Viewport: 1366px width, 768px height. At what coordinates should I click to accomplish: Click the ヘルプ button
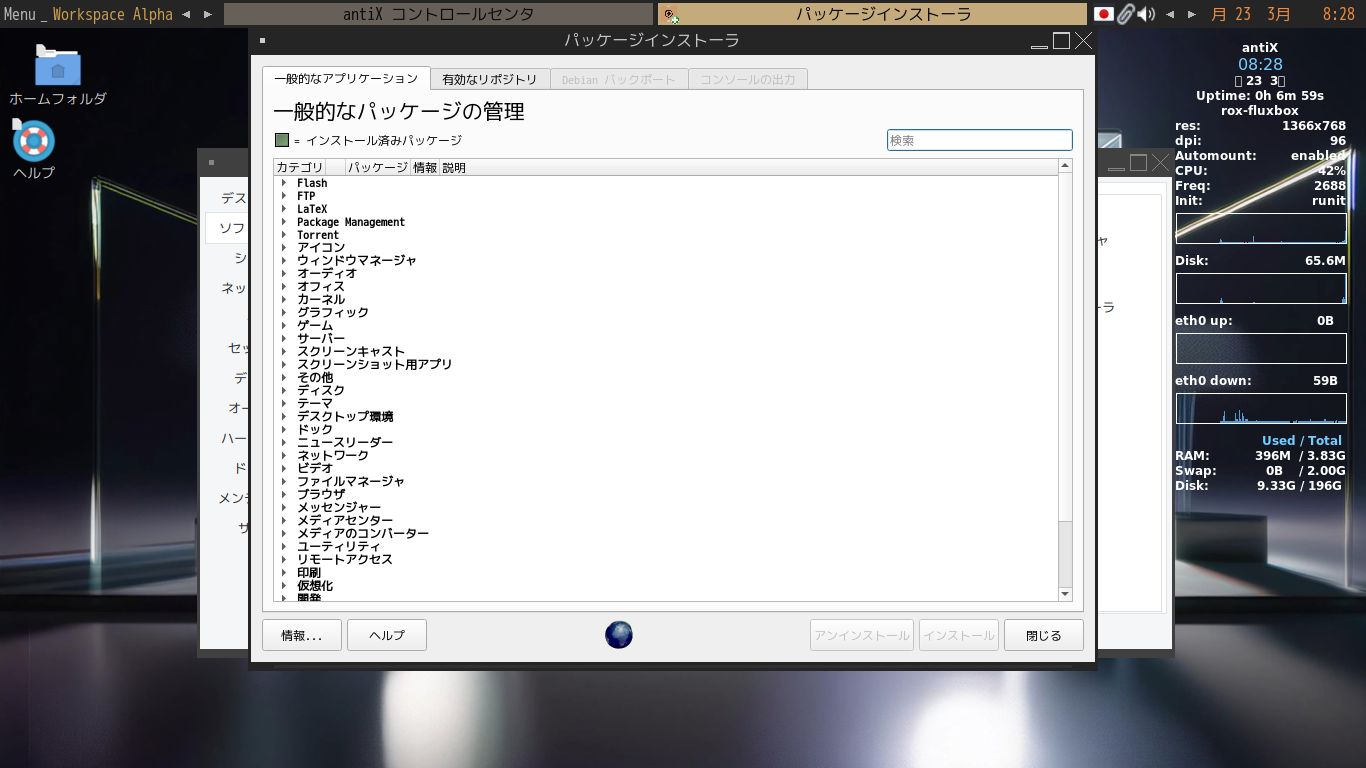pyautogui.click(x=386, y=634)
